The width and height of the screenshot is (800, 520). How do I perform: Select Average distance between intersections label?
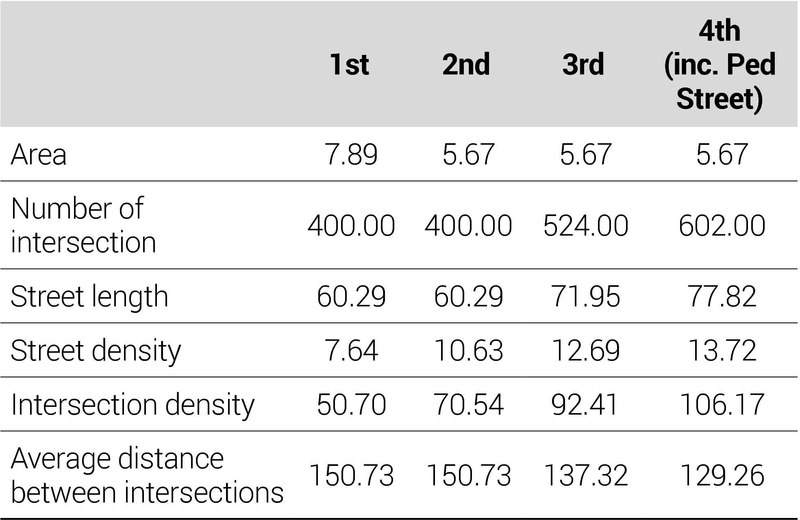pyautogui.click(x=146, y=475)
